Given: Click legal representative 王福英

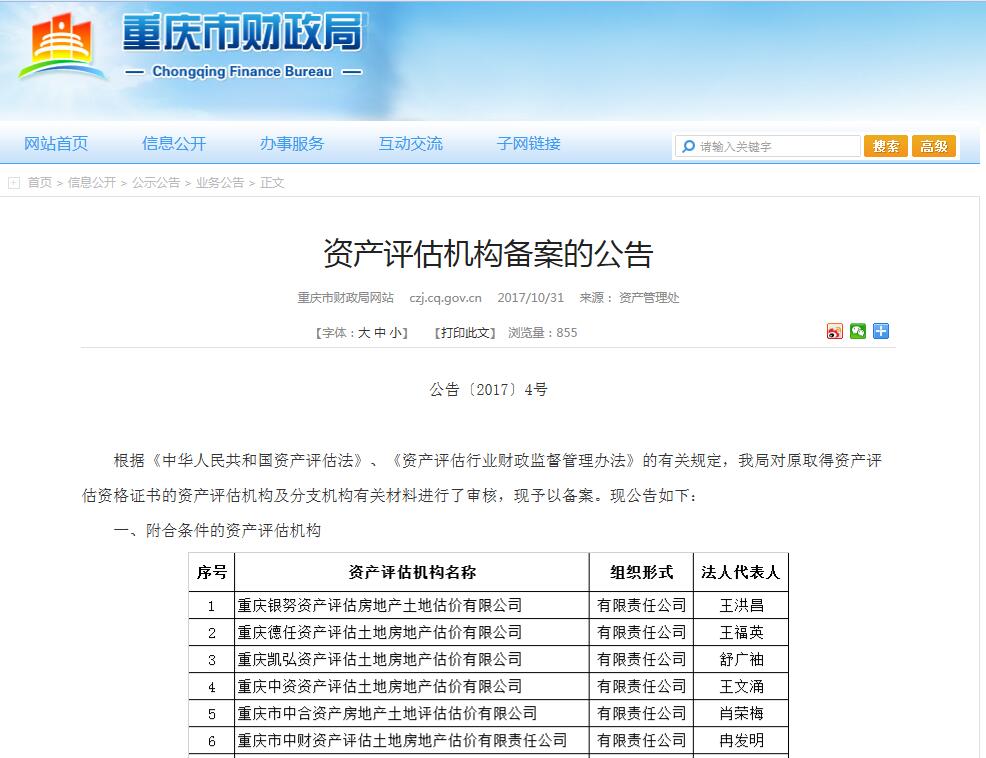Looking at the screenshot, I should pyautogui.click(x=741, y=633).
